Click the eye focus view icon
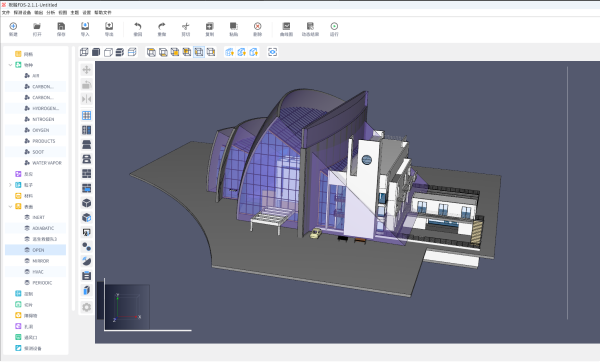This screenshot has height=362, width=600. [272, 52]
